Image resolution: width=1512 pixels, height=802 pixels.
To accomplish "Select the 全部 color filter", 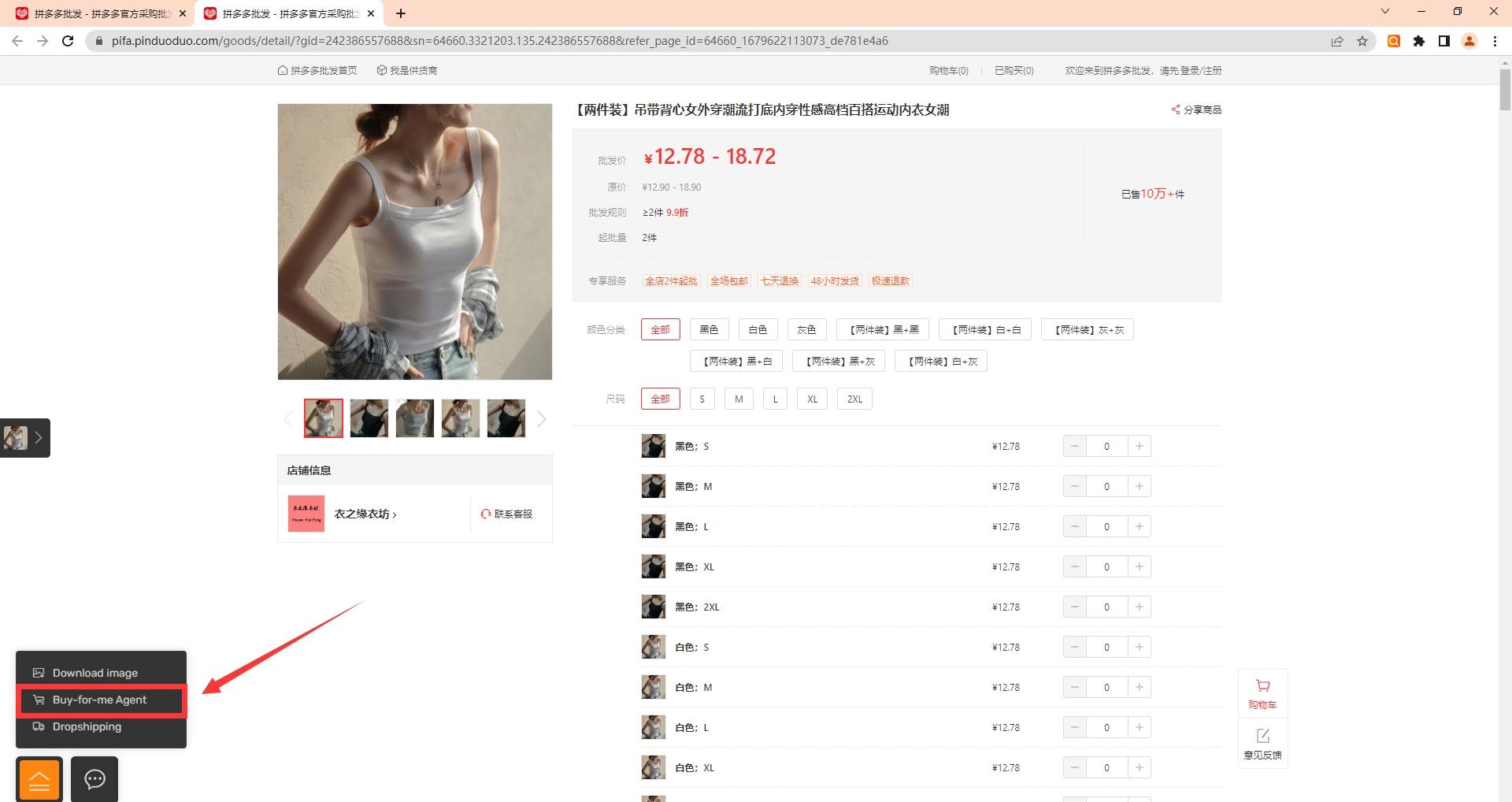I will tap(661, 329).
